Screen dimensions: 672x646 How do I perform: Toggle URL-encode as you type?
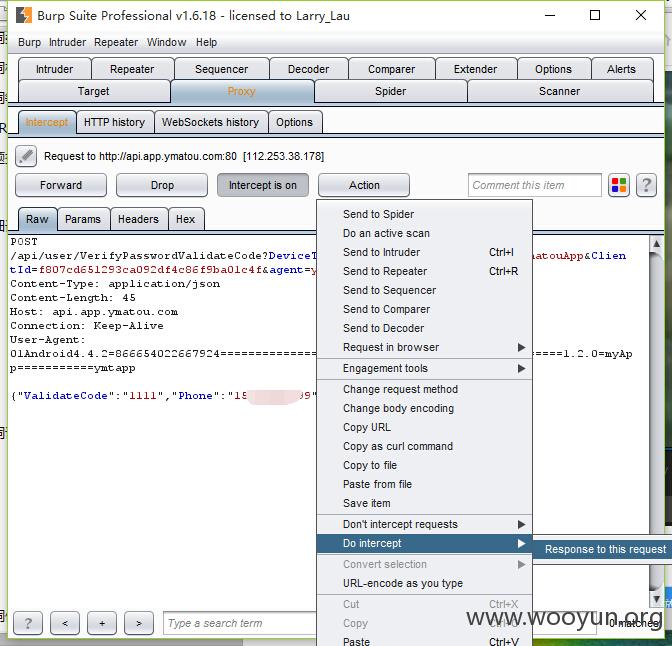click(424, 583)
